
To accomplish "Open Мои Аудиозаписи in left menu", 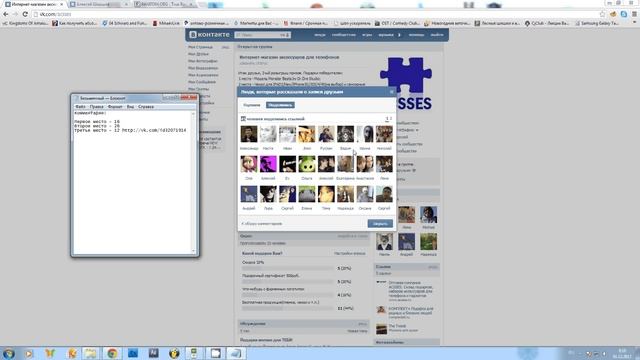I will (203, 75).
